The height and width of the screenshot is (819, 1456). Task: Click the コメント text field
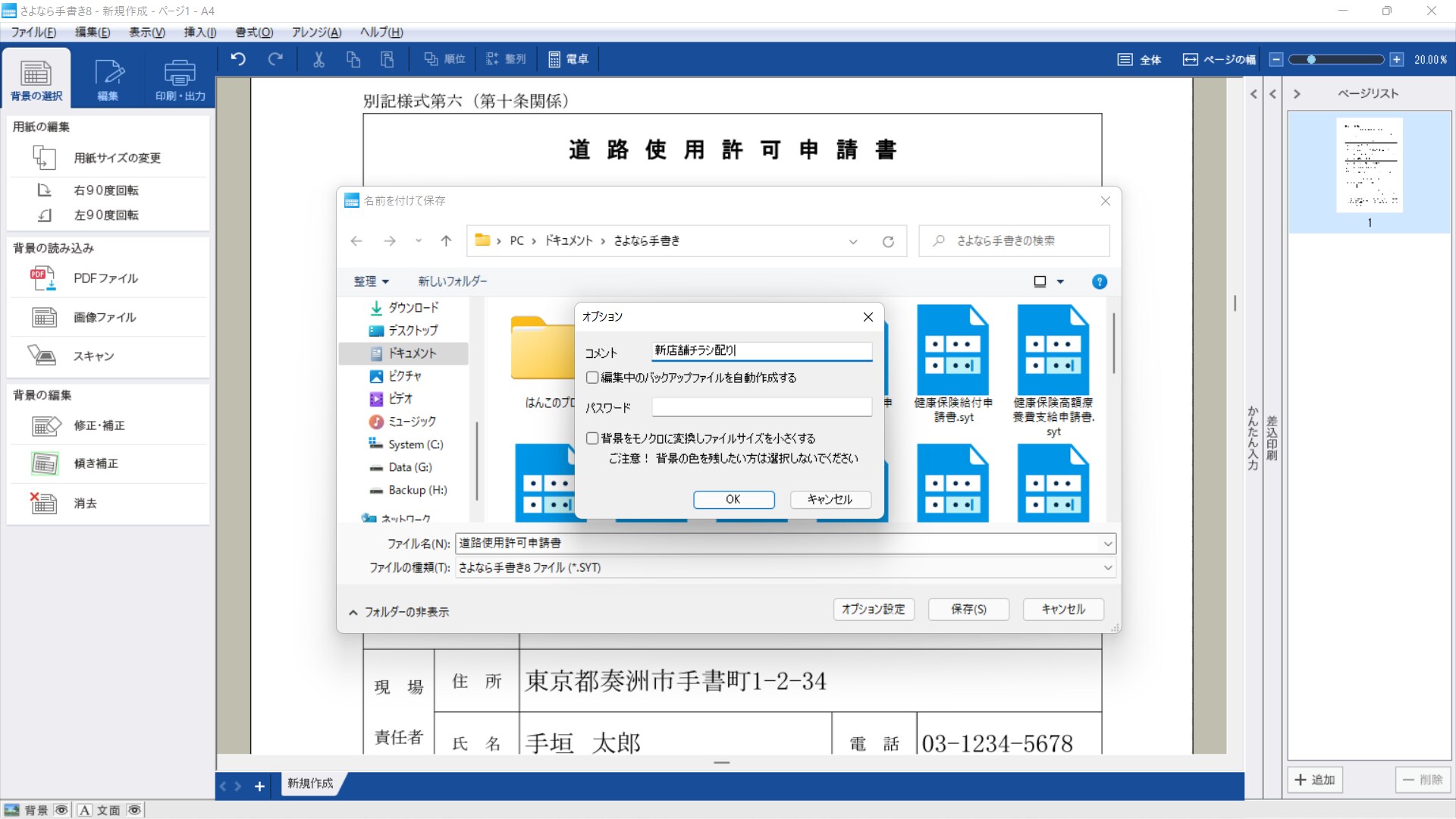point(761,350)
